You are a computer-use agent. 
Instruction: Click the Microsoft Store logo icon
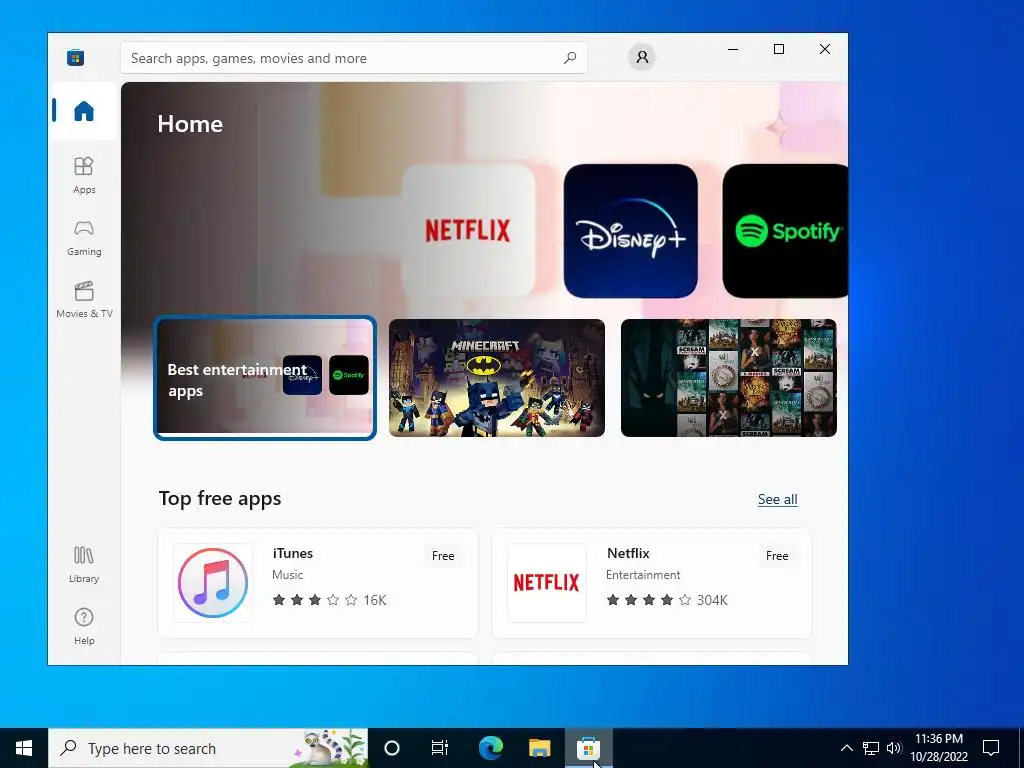76,57
